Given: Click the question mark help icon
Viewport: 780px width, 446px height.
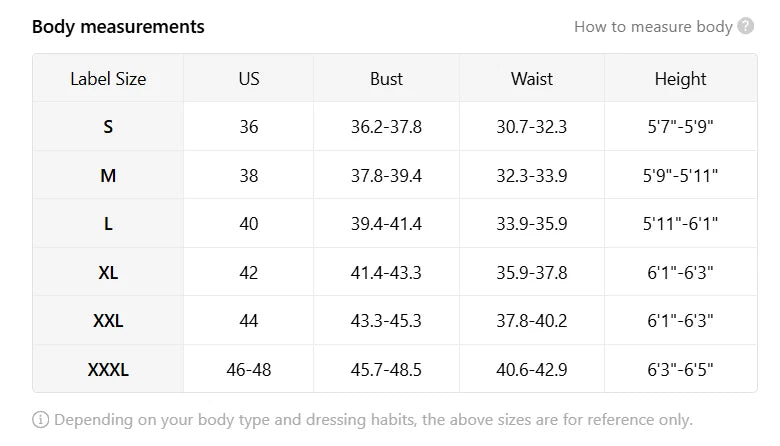Looking at the screenshot, I should pos(745,26).
